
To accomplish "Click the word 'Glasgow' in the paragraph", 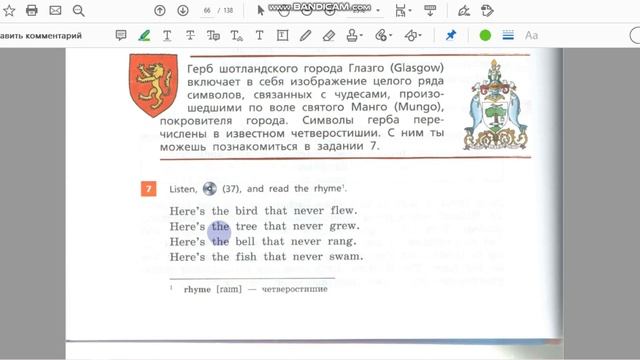I will click(417, 68).
